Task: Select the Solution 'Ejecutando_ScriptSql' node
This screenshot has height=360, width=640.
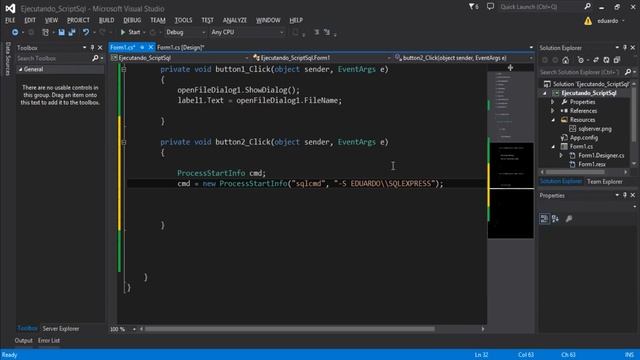Action: click(586, 84)
